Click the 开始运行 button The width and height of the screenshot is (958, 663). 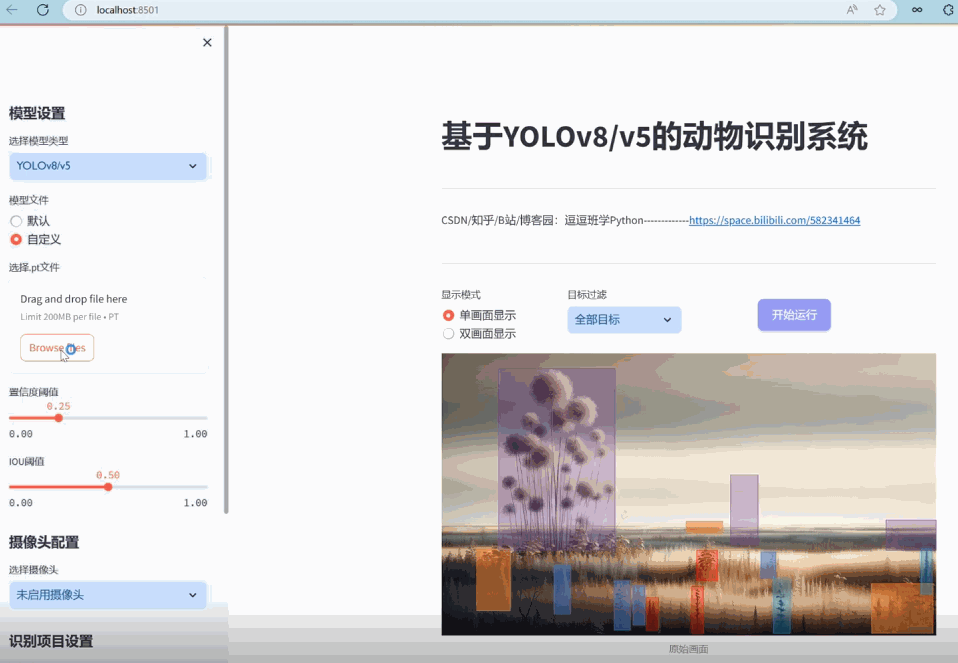click(x=793, y=314)
